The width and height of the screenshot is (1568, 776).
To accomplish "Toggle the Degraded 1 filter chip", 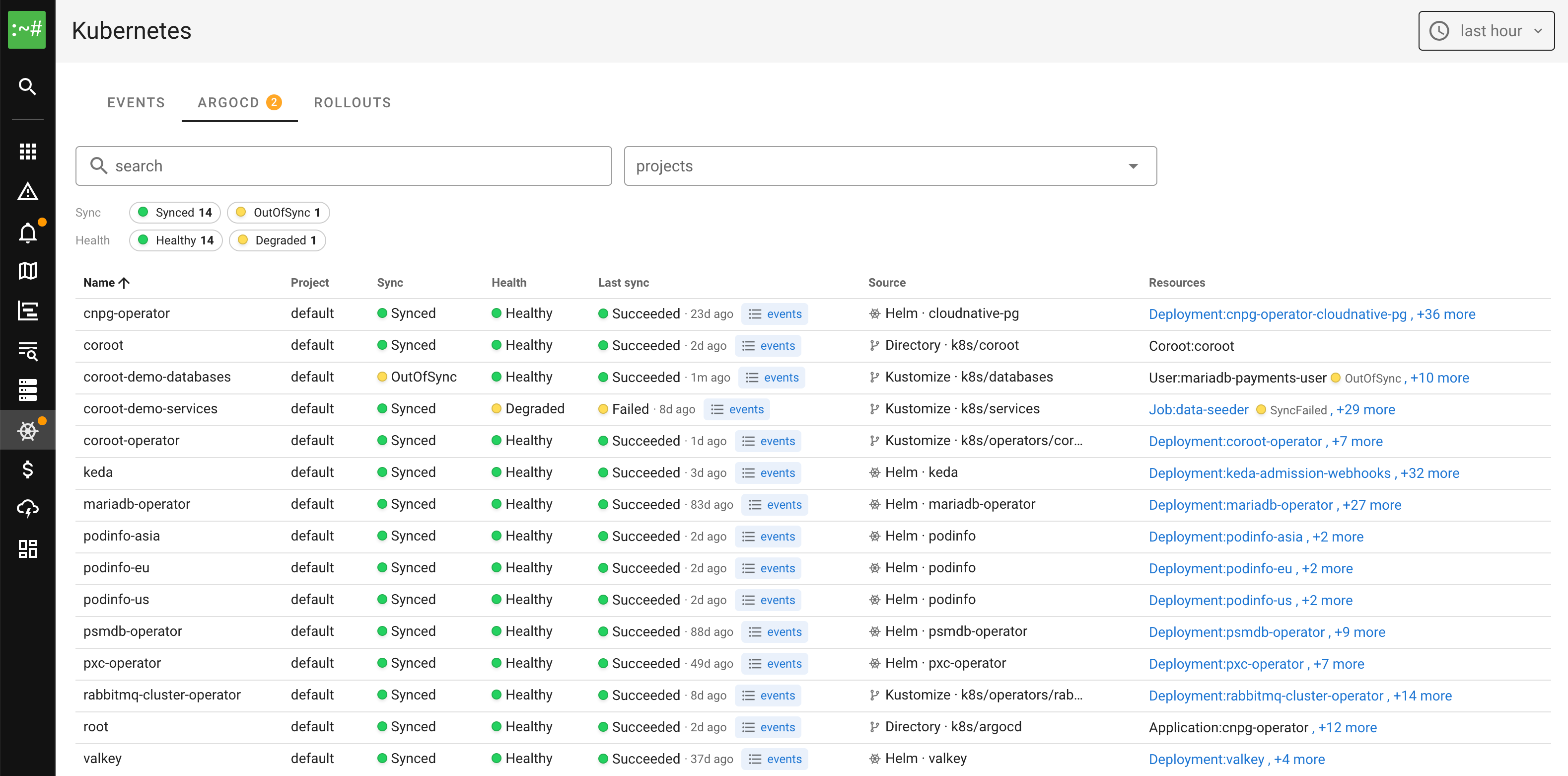I will pos(277,240).
